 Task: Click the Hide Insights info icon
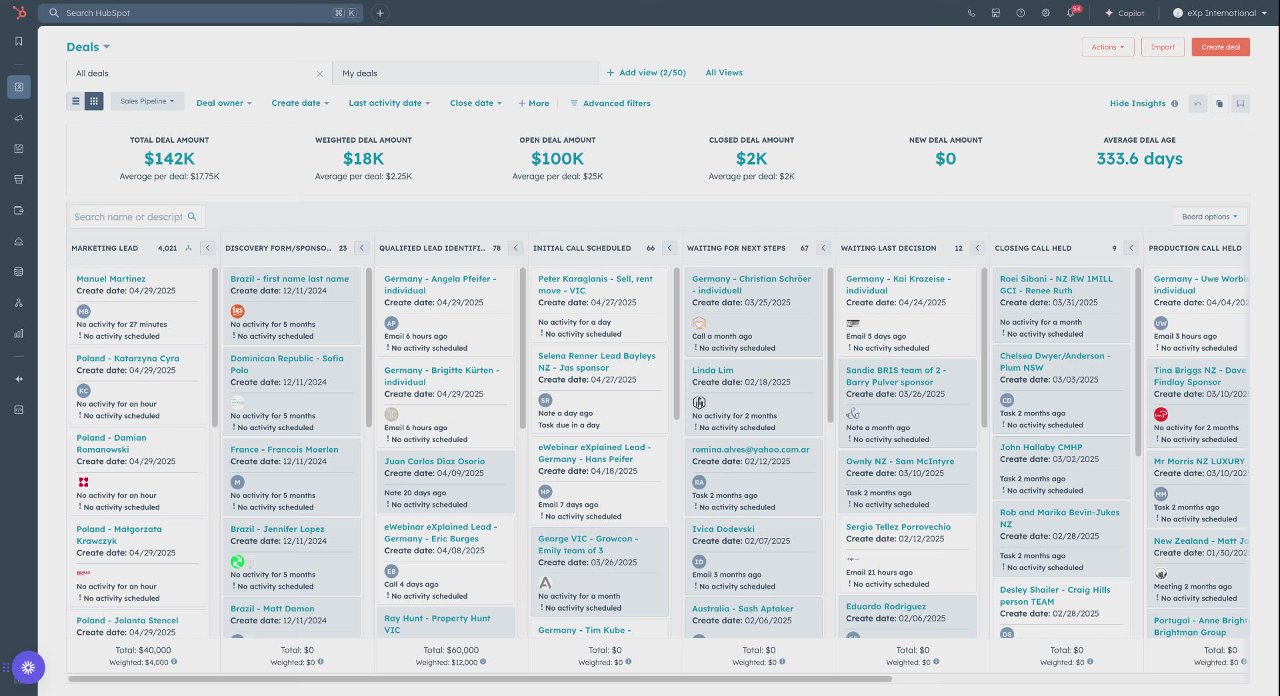(x=1174, y=103)
